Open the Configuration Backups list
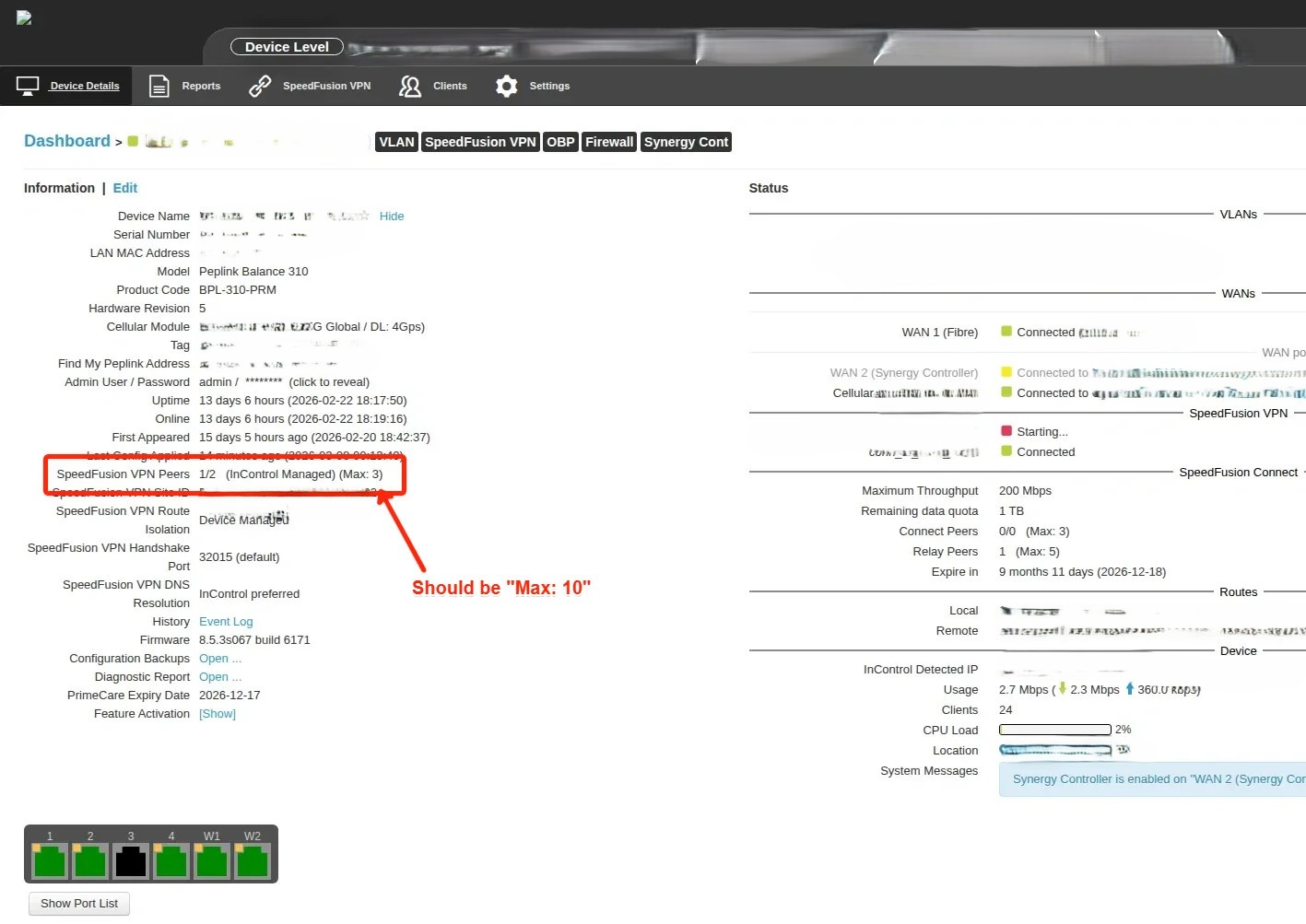 coord(219,659)
